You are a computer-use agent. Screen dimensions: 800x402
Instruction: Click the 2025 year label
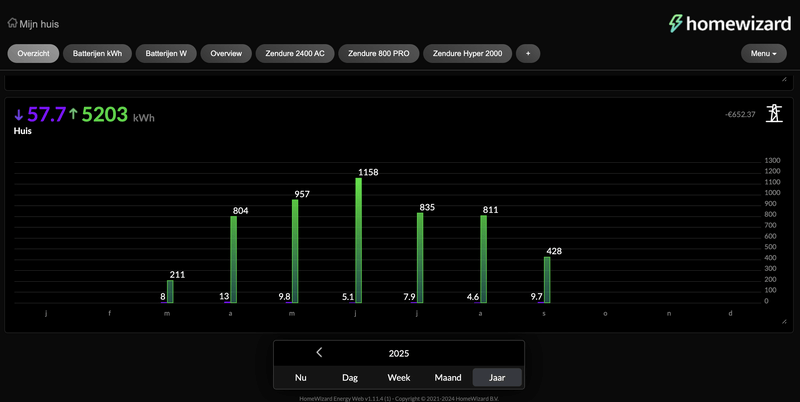tap(399, 354)
